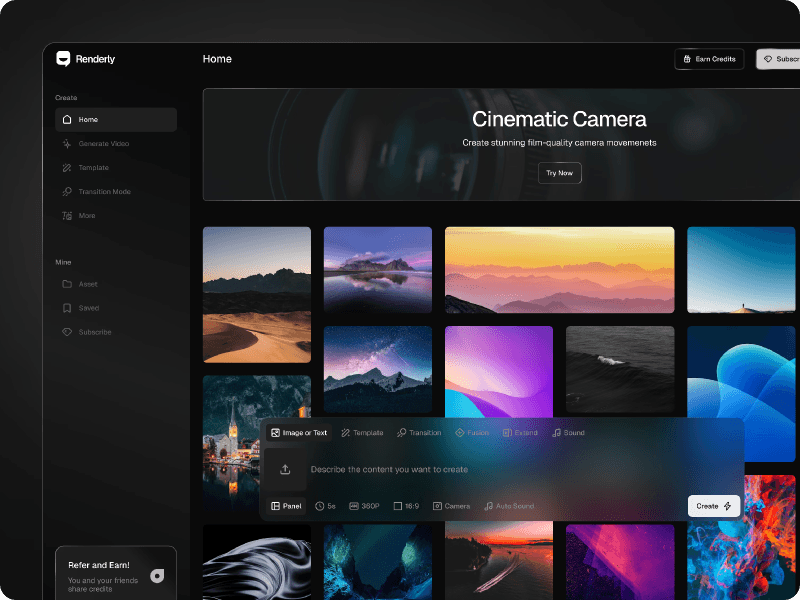Image resolution: width=800 pixels, height=600 pixels.
Task: Click the Cinematic Camera banner title
Action: (x=559, y=119)
